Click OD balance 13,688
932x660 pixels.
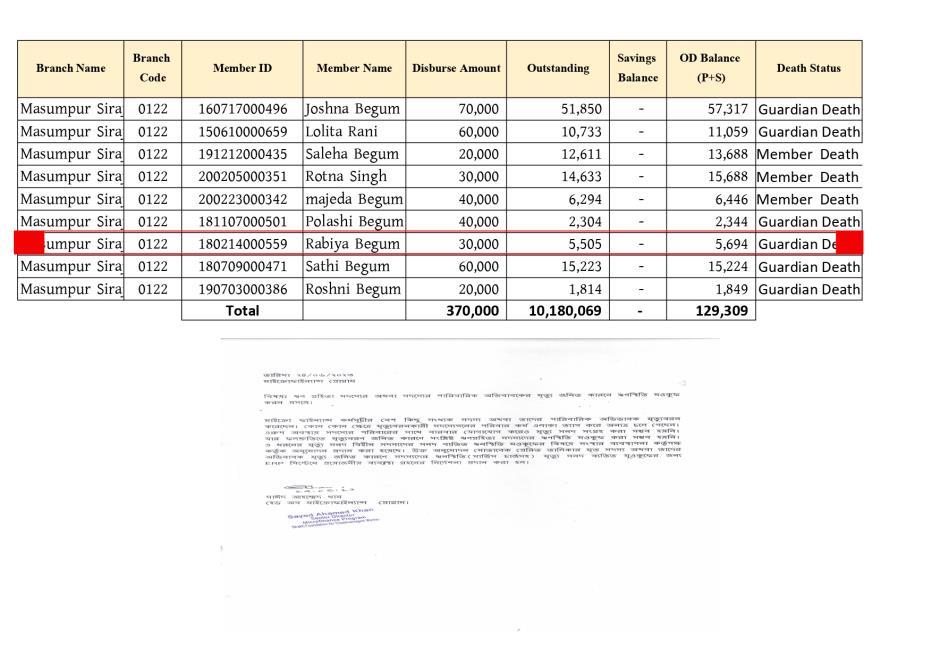tap(728, 155)
